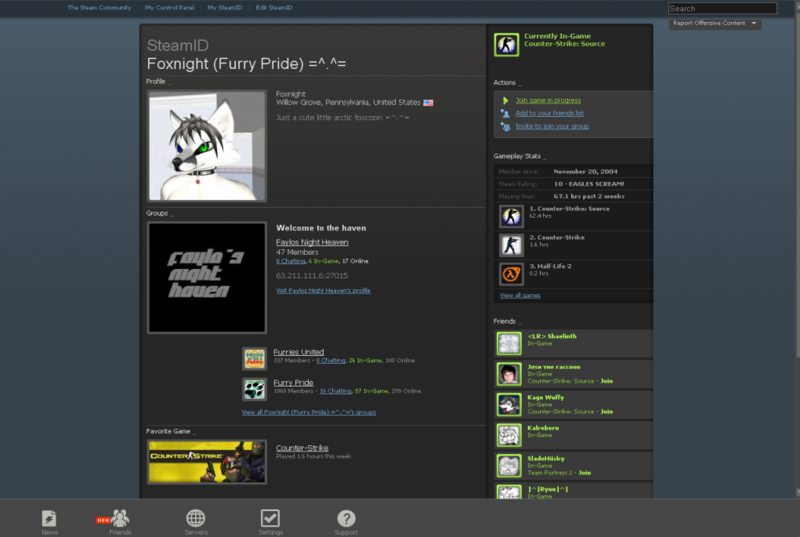Click Add to your friends list link
Screen dimensions: 800x537
549,113
